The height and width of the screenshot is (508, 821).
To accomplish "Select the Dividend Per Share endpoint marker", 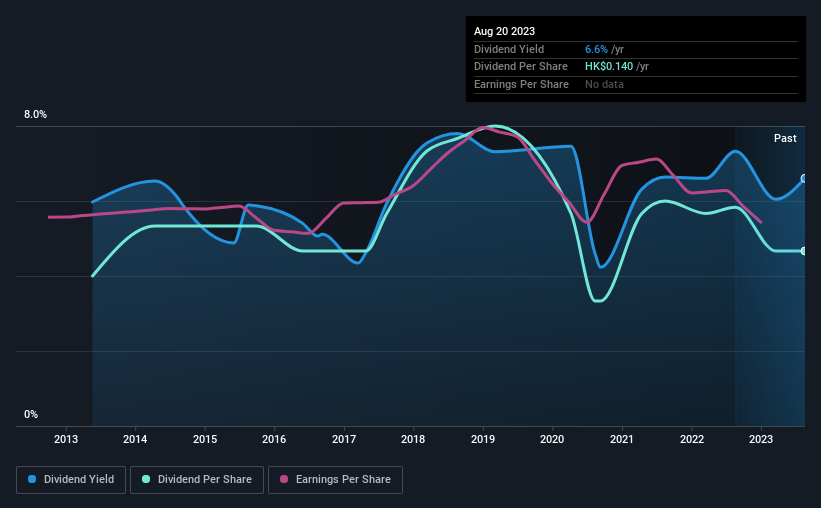I will point(804,251).
